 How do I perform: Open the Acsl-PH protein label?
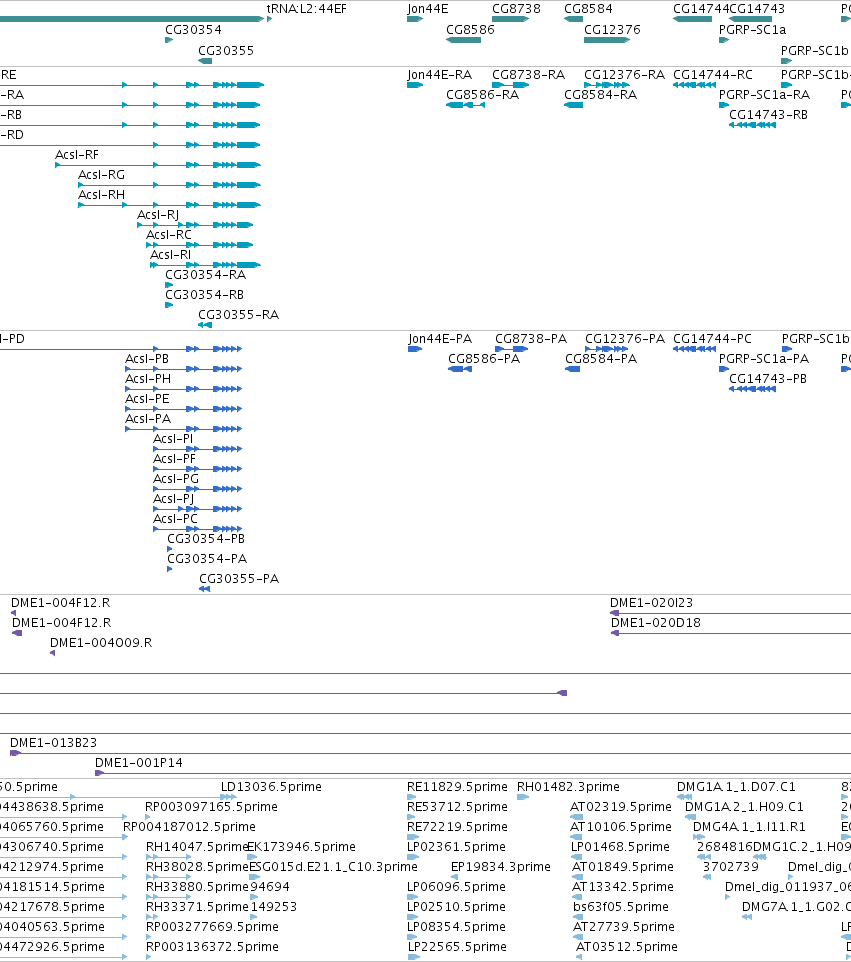click(x=148, y=379)
